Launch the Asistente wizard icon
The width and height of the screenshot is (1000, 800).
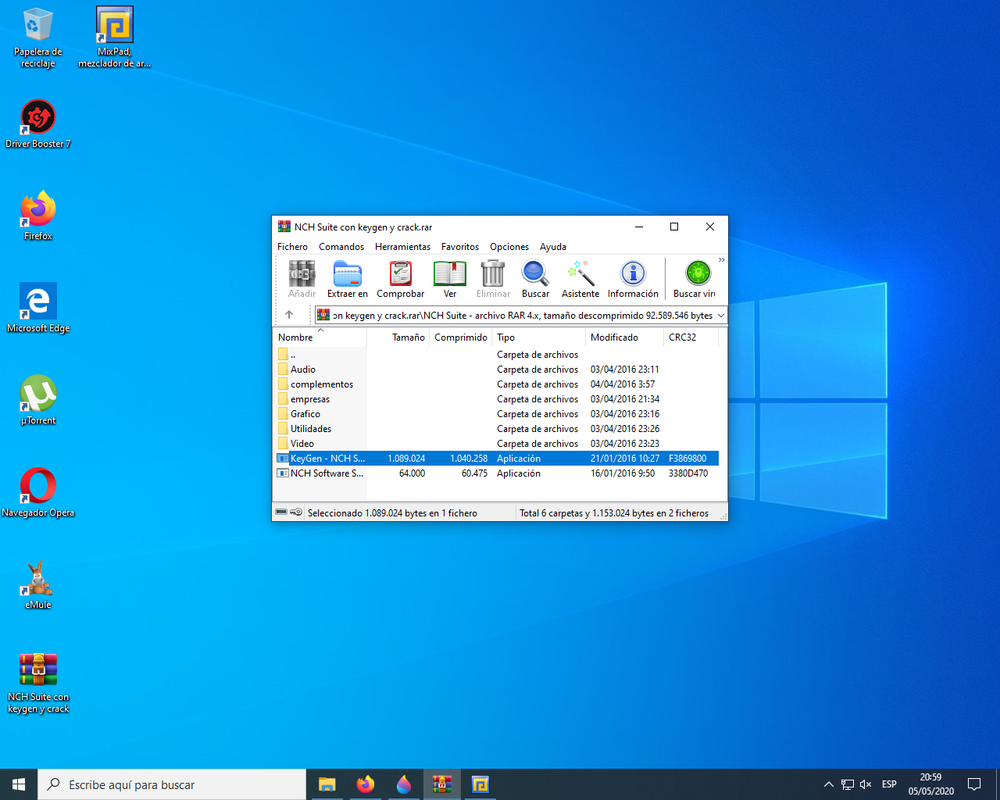pyautogui.click(x=580, y=279)
